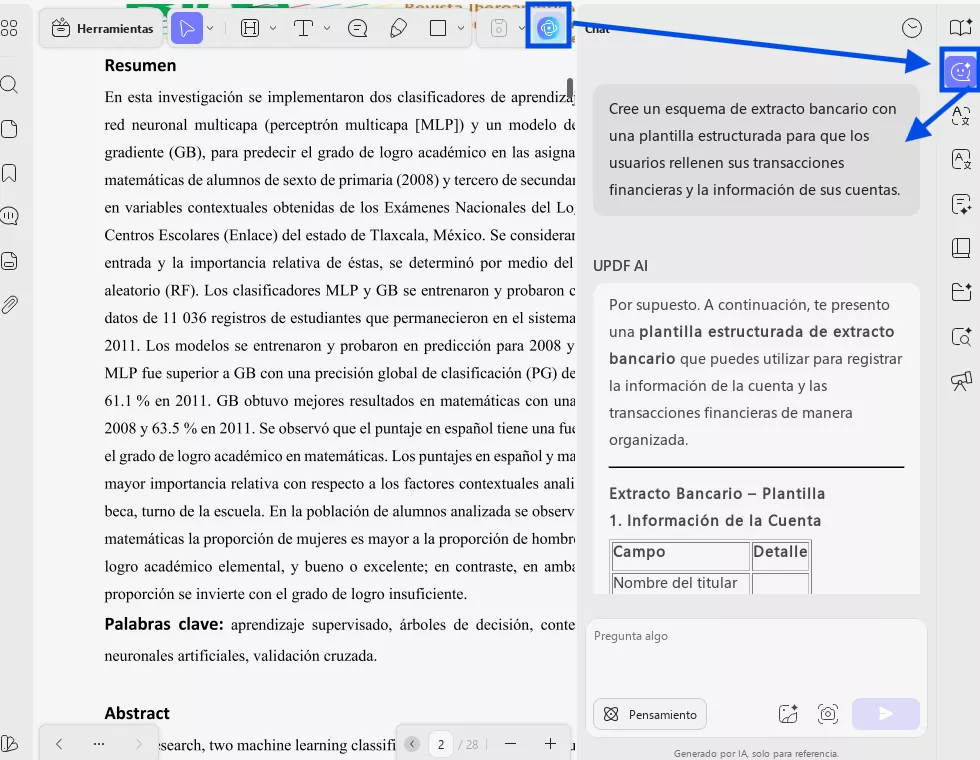Screen dimensions: 980x760
Task: Open the AI chat assistant sidebar icon
Action: point(961,71)
